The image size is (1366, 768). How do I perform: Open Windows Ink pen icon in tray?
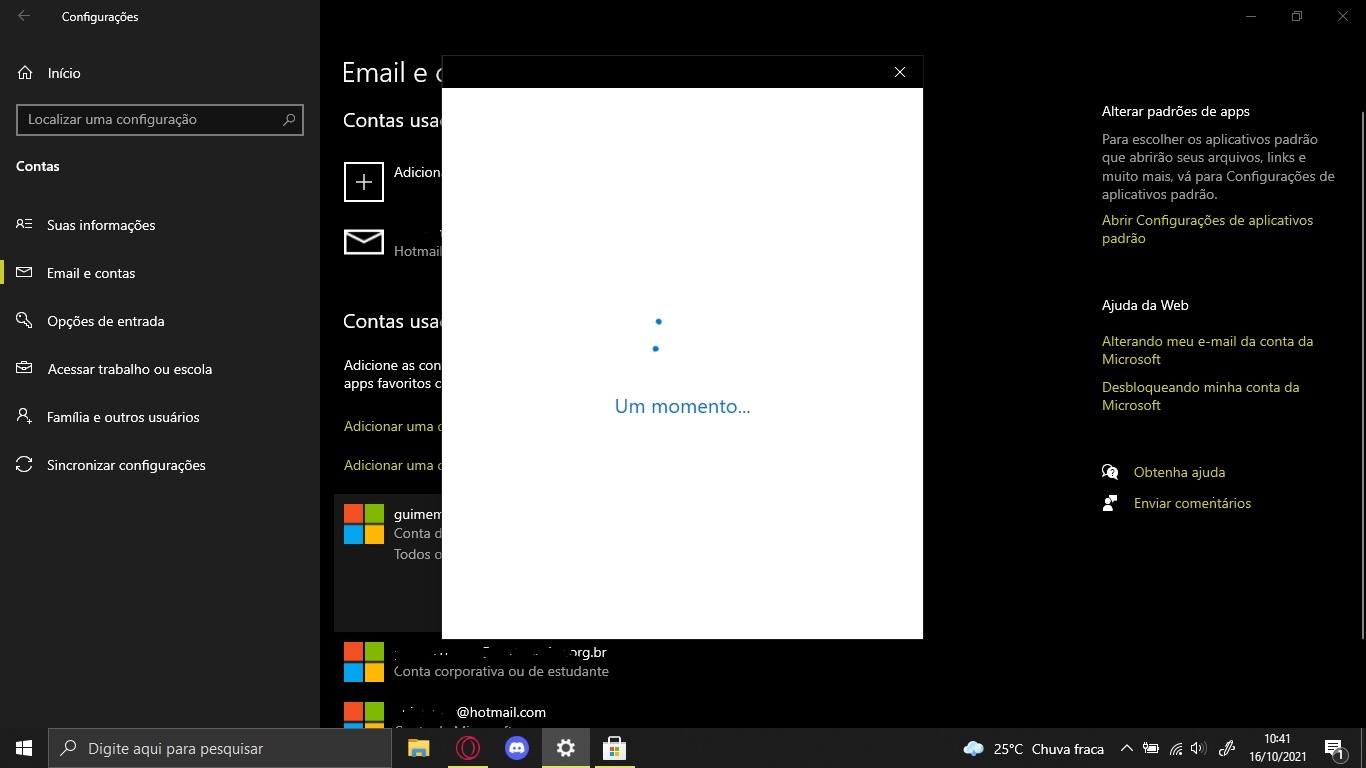tap(1228, 748)
